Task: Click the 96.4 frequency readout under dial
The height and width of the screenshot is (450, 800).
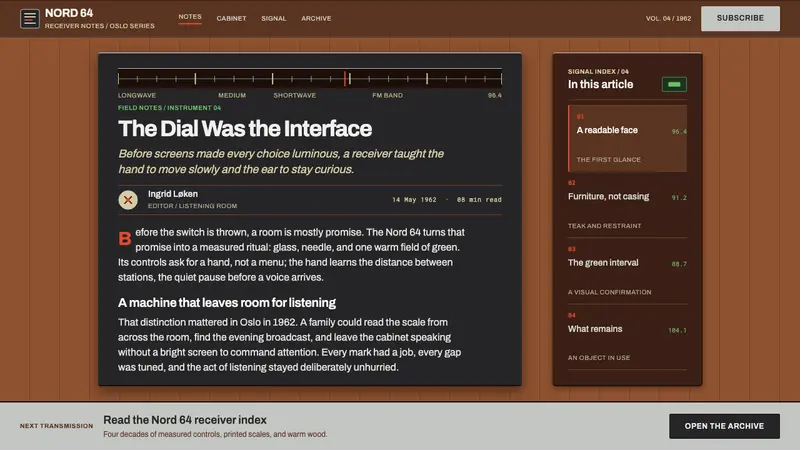Action: click(494, 95)
